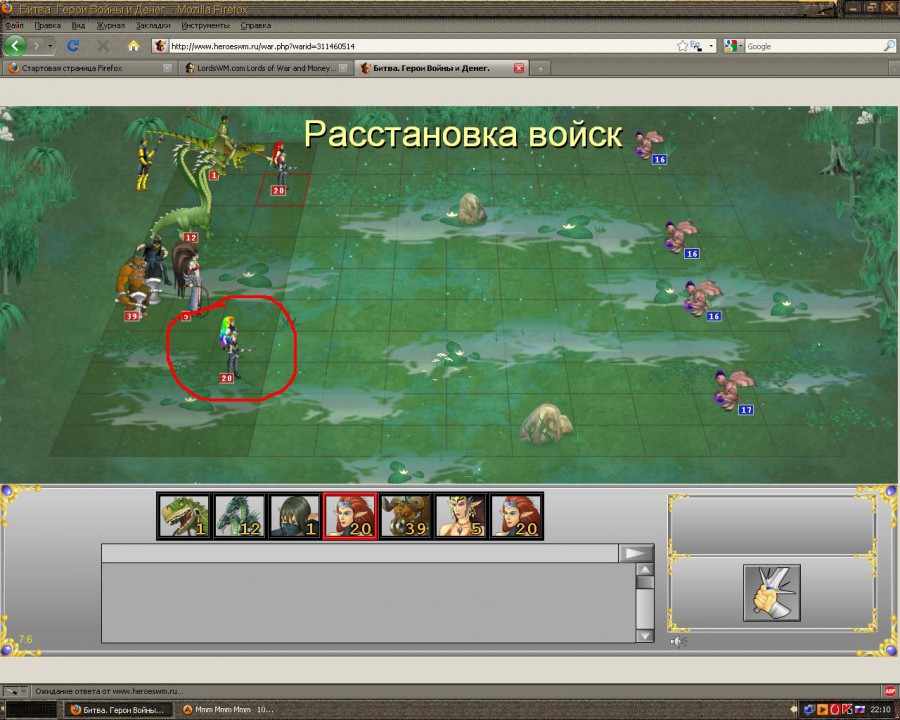Screen dimensions: 900x720
Task: Click into the chat message input field
Action: click(360, 553)
